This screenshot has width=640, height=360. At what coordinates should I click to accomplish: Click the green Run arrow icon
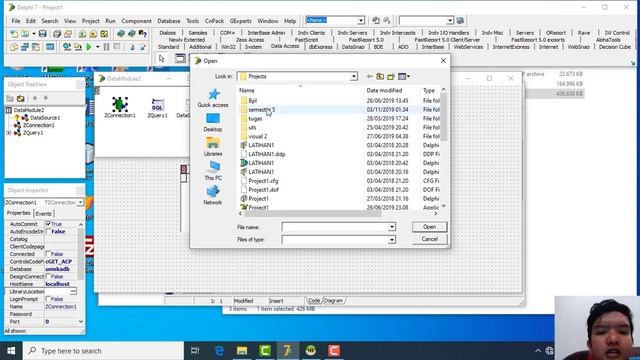[x=89, y=47]
